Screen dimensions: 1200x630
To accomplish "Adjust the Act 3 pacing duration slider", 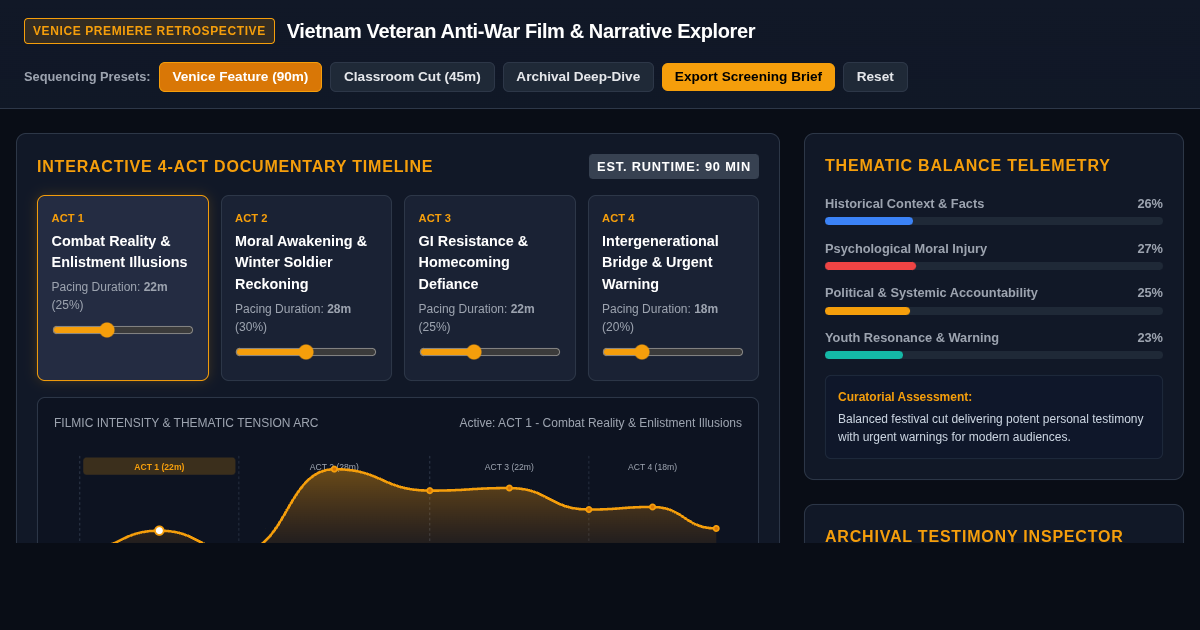I will point(490,352).
